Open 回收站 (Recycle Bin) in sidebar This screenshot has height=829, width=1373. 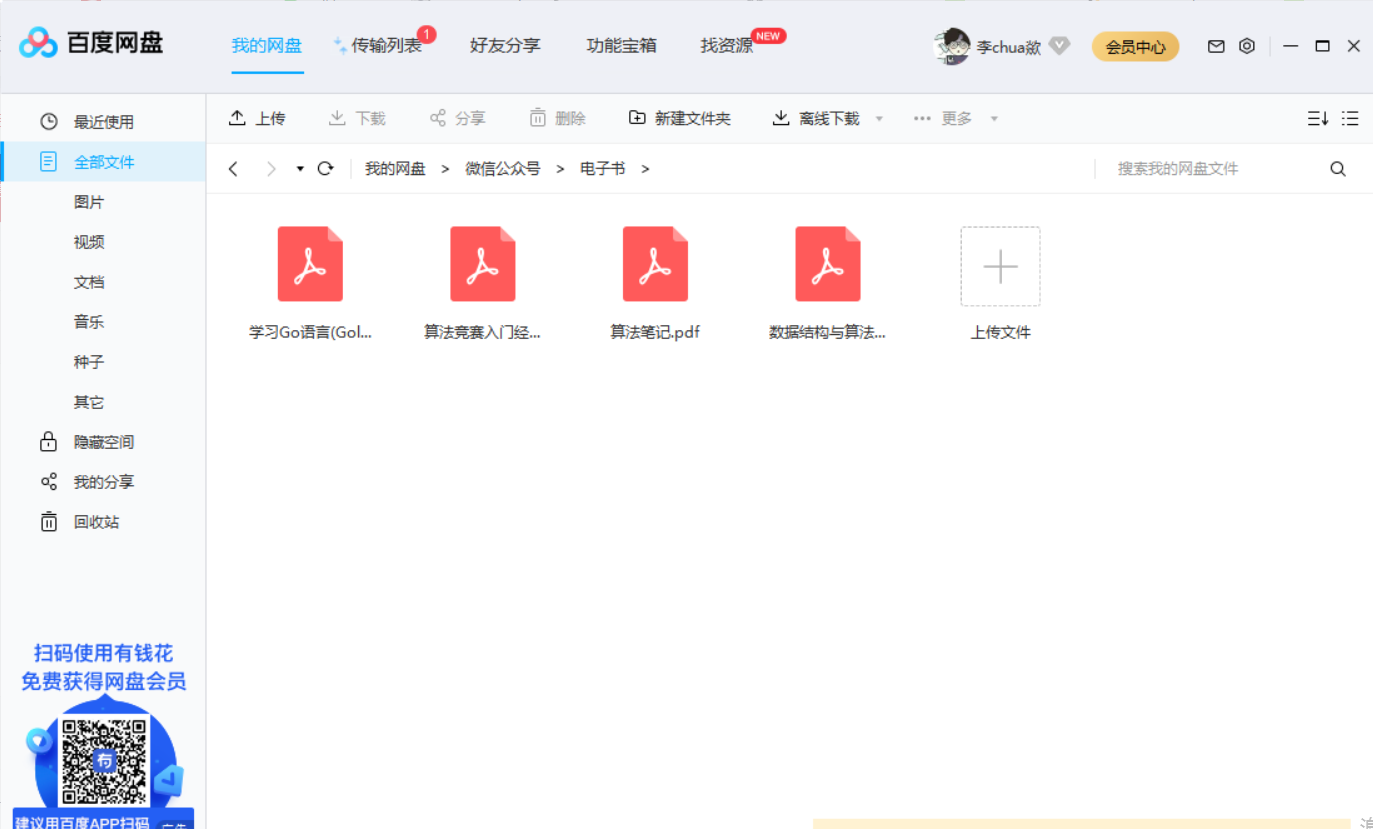coord(88,521)
